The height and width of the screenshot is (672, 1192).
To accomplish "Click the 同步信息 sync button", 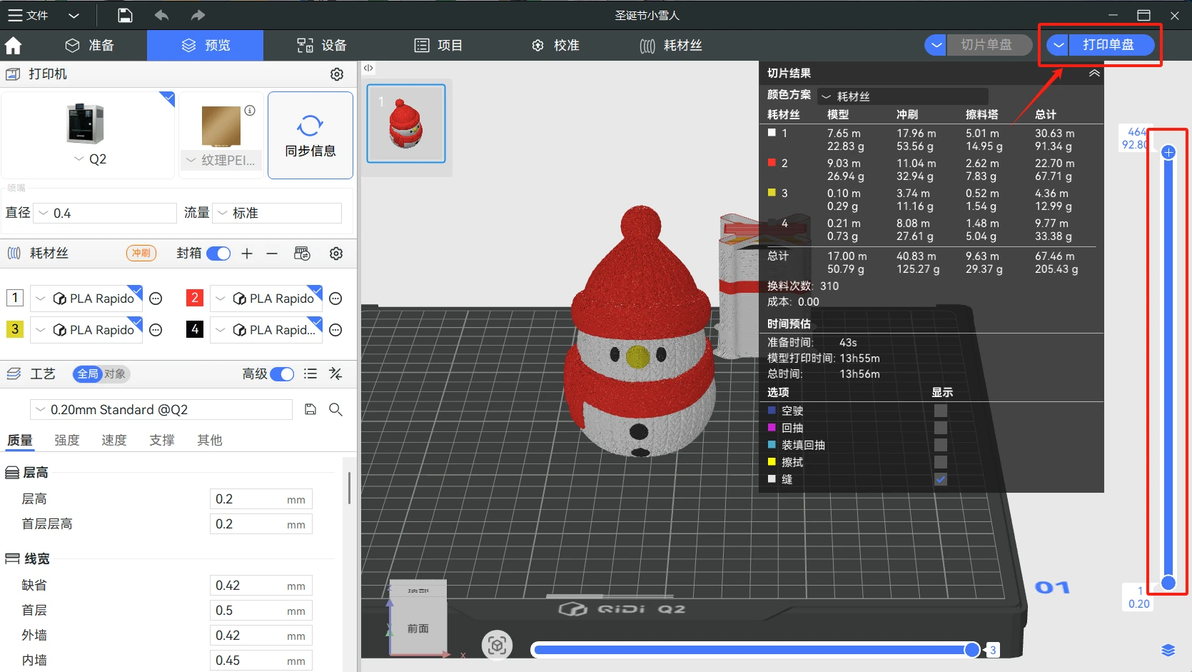I will 310,135.
